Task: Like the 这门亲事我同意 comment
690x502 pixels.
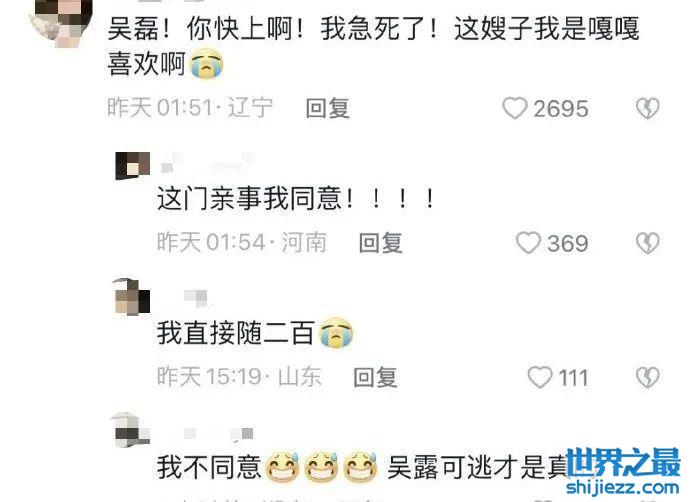Action: click(528, 243)
